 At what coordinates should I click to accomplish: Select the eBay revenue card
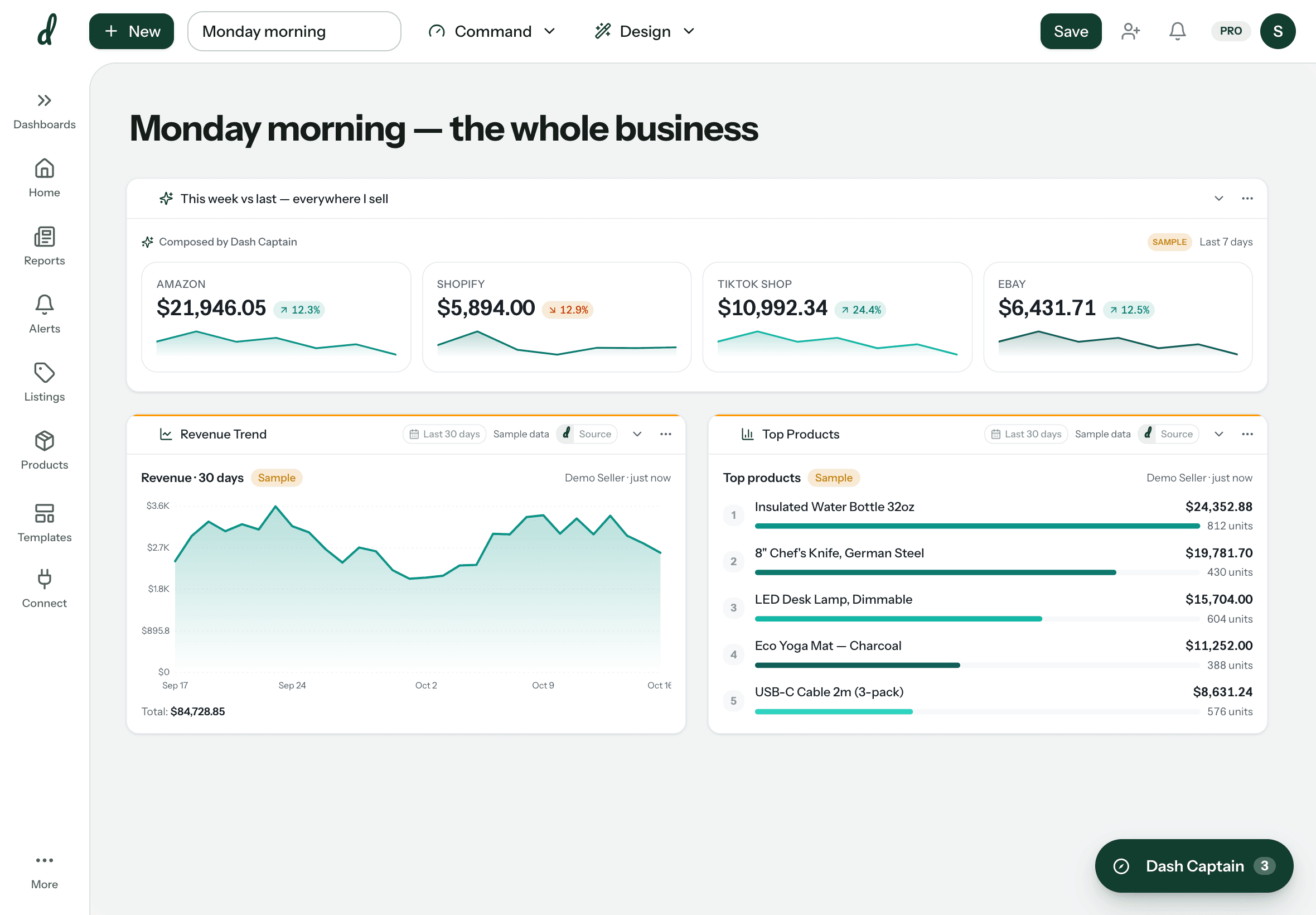[x=1118, y=317]
